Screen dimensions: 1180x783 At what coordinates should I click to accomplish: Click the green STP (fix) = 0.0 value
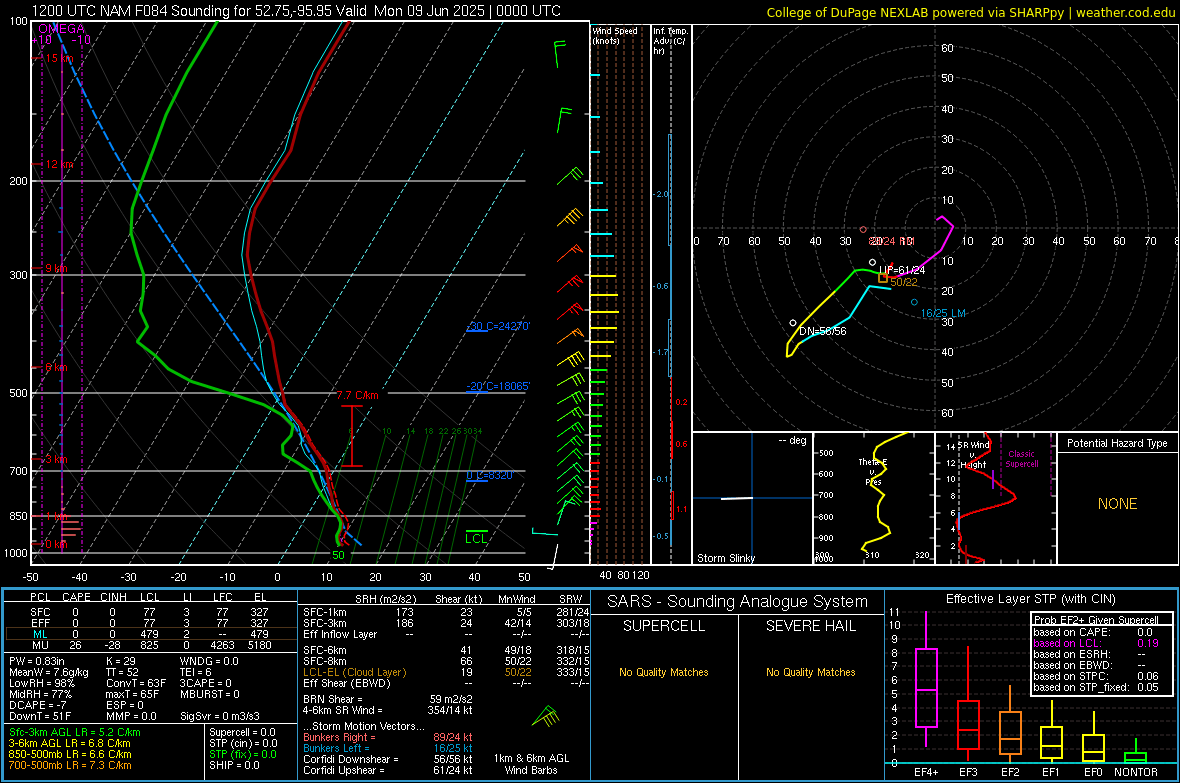coord(243,754)
